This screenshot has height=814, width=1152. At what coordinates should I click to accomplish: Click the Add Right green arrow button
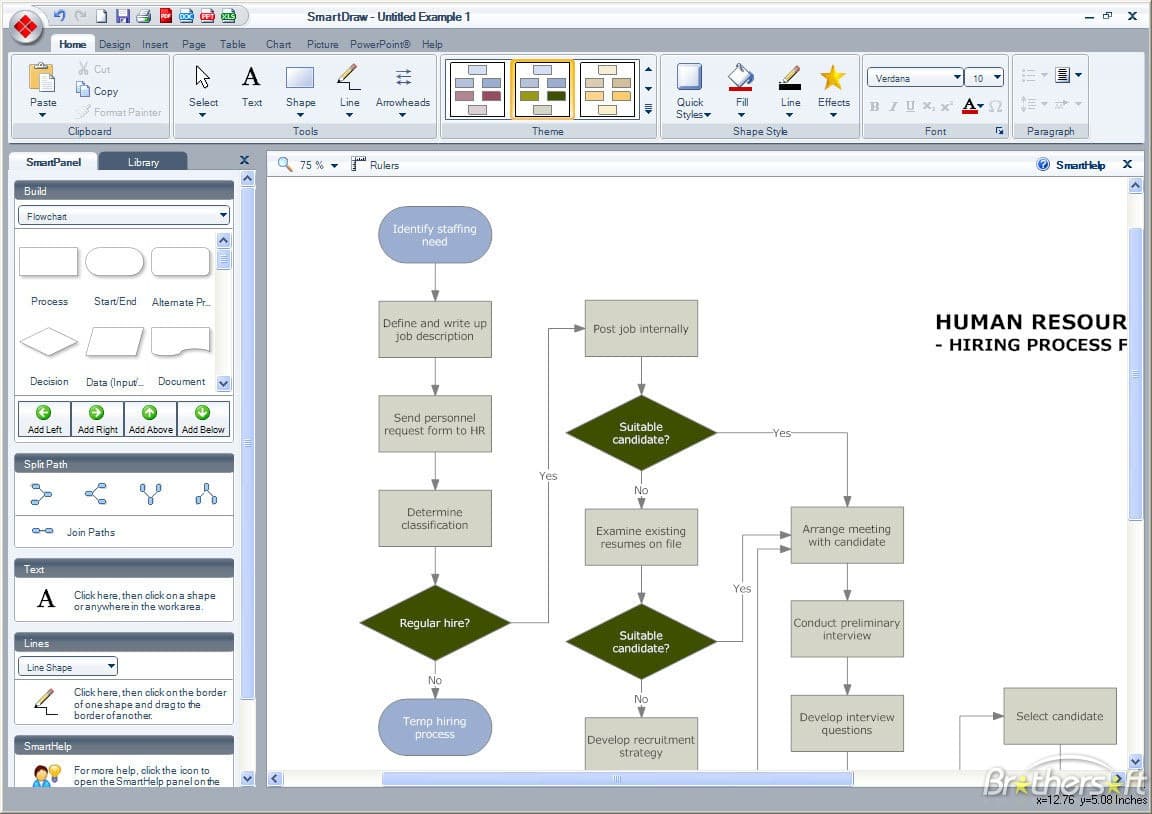click(98, 419)
